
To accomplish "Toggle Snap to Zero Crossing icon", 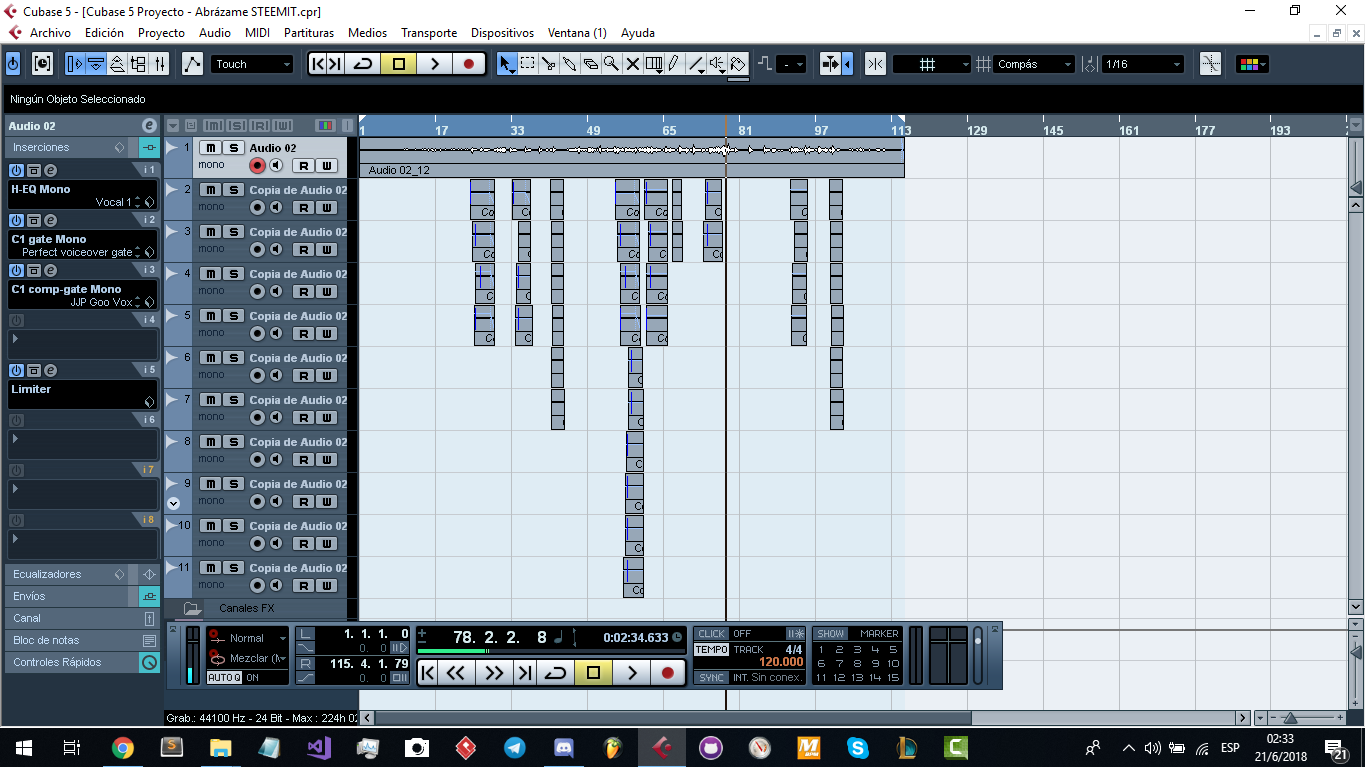I will 1210,64.
